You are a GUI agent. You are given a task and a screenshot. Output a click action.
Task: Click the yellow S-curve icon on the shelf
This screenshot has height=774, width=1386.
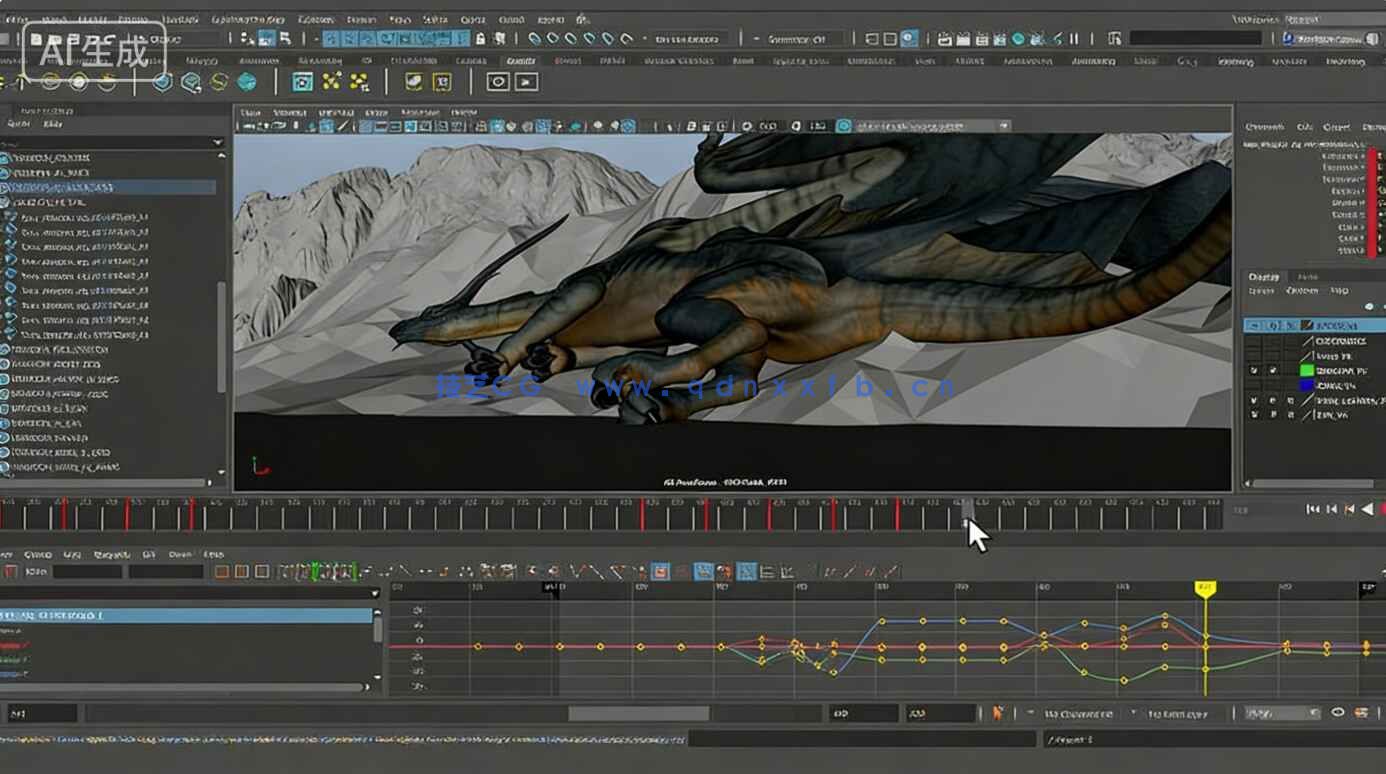(219, 82)
